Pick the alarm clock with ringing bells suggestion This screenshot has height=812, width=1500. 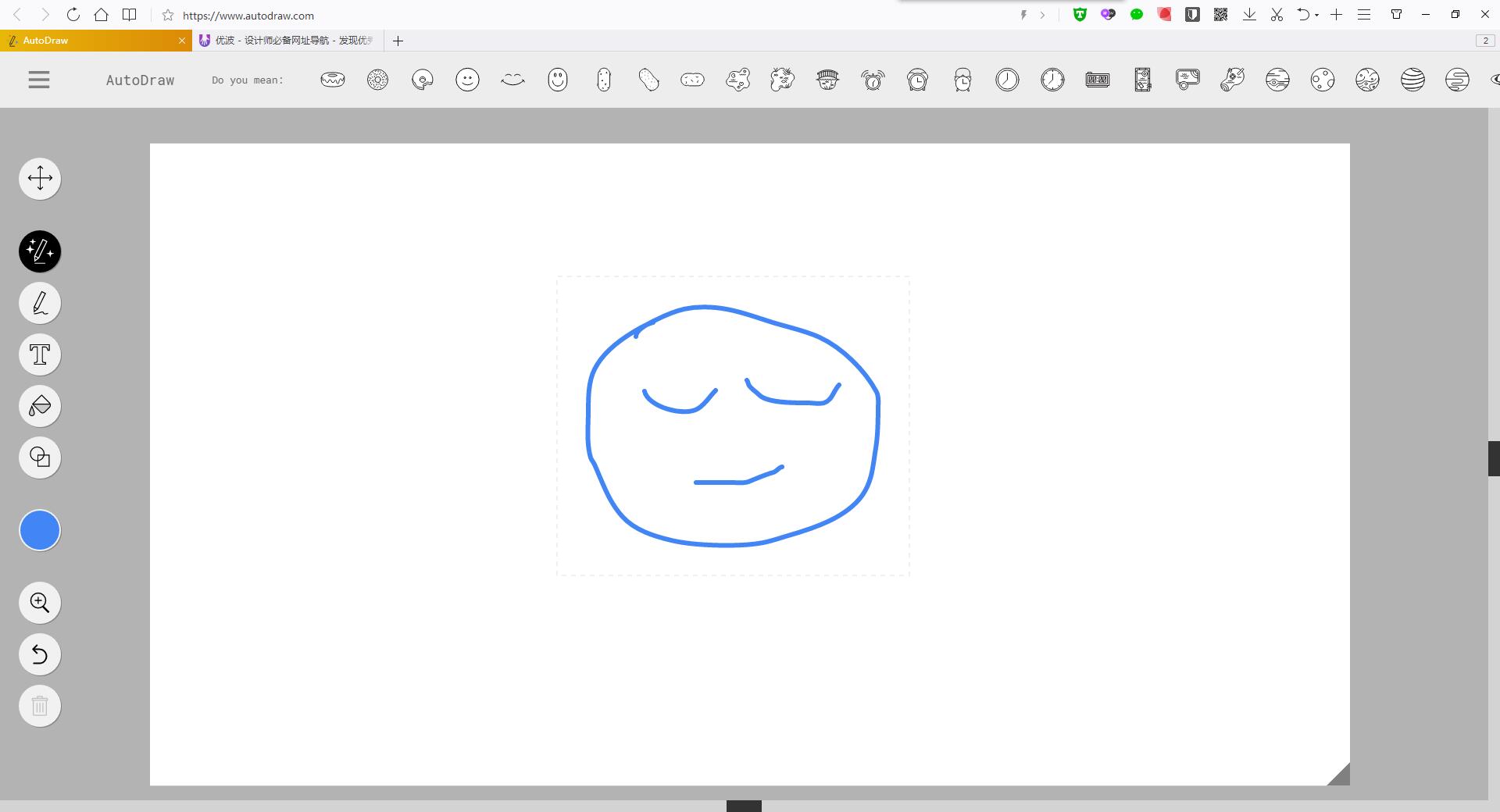[873, 80]
